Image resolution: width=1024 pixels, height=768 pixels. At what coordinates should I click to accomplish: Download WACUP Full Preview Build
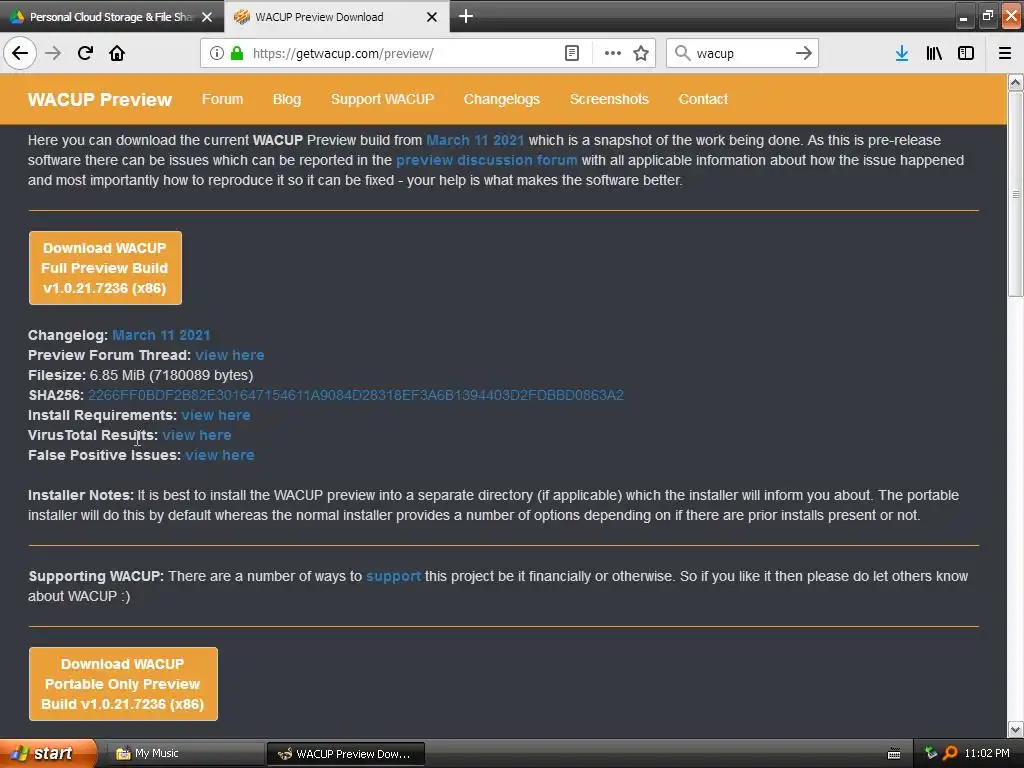(x=105, y=268)
